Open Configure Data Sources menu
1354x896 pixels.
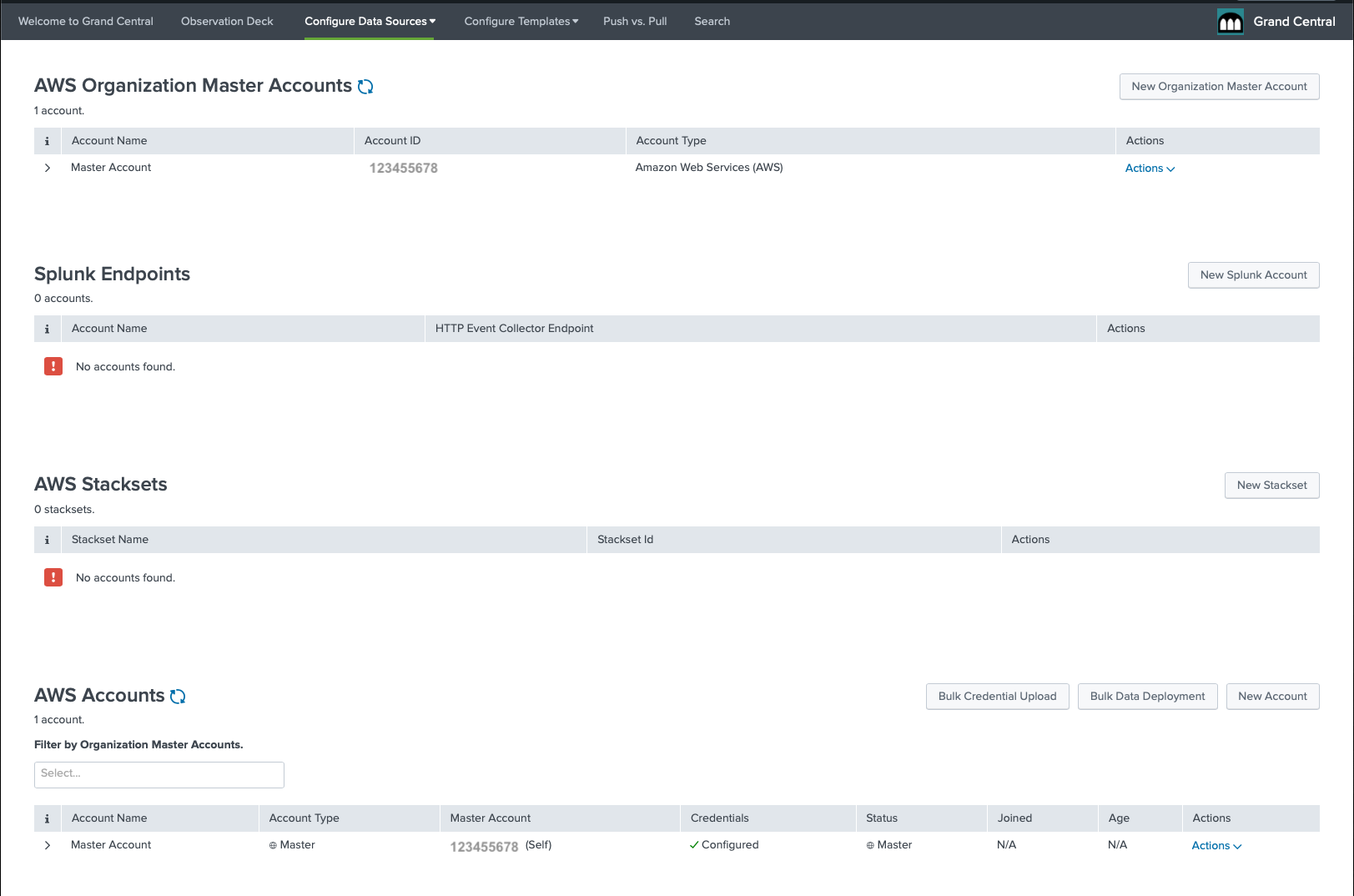click(370, 22)
